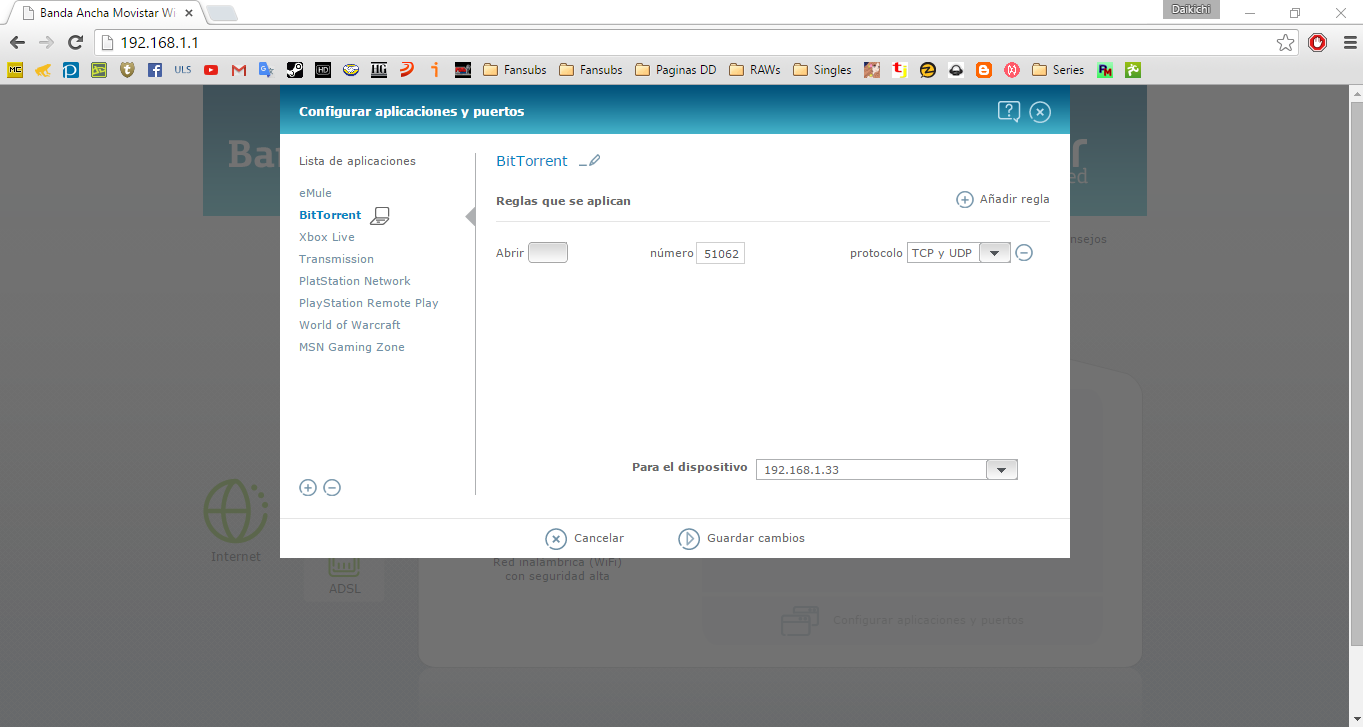Open the shield t bookmark icon
This screenshot has height=727, width=1363.
pos(127,70)
